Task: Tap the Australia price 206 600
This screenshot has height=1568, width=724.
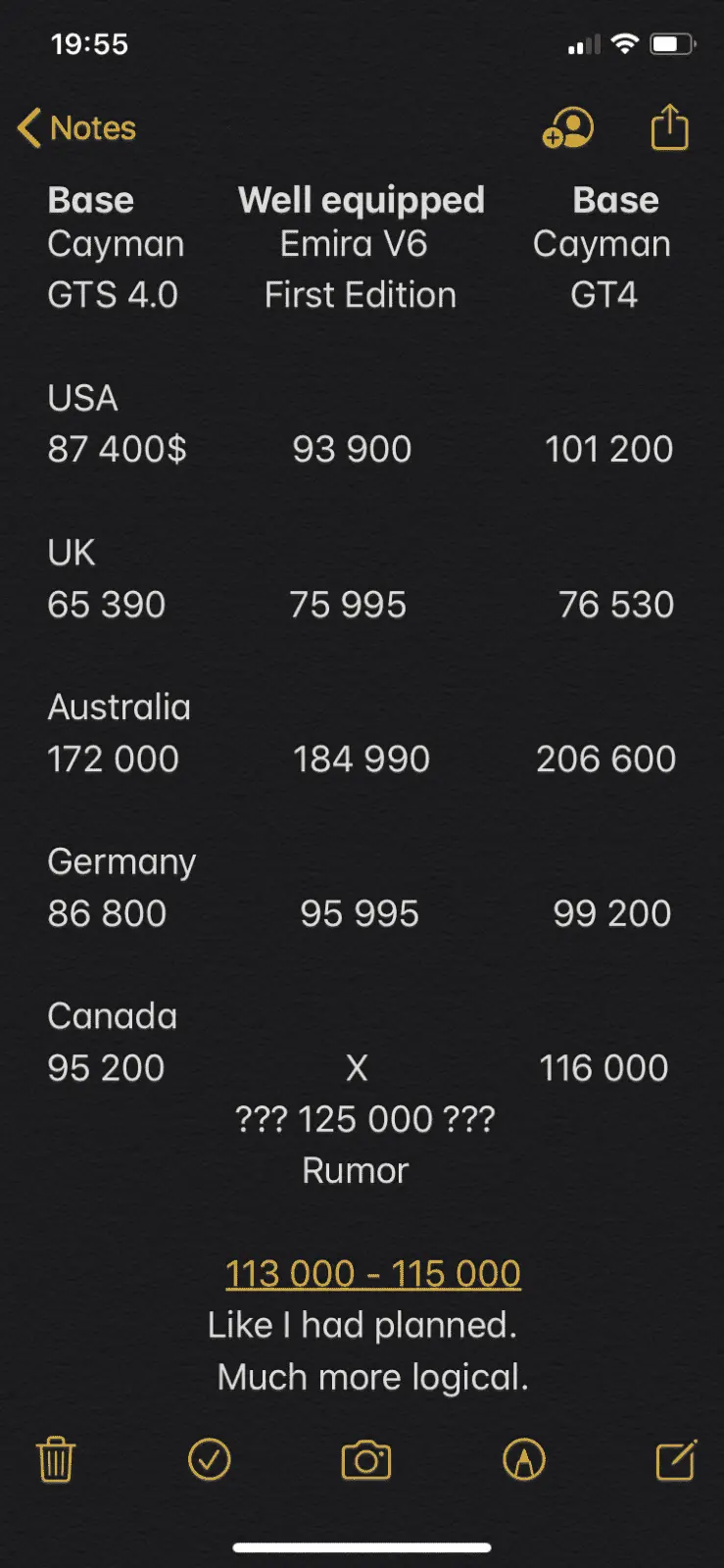Action: 605,759
